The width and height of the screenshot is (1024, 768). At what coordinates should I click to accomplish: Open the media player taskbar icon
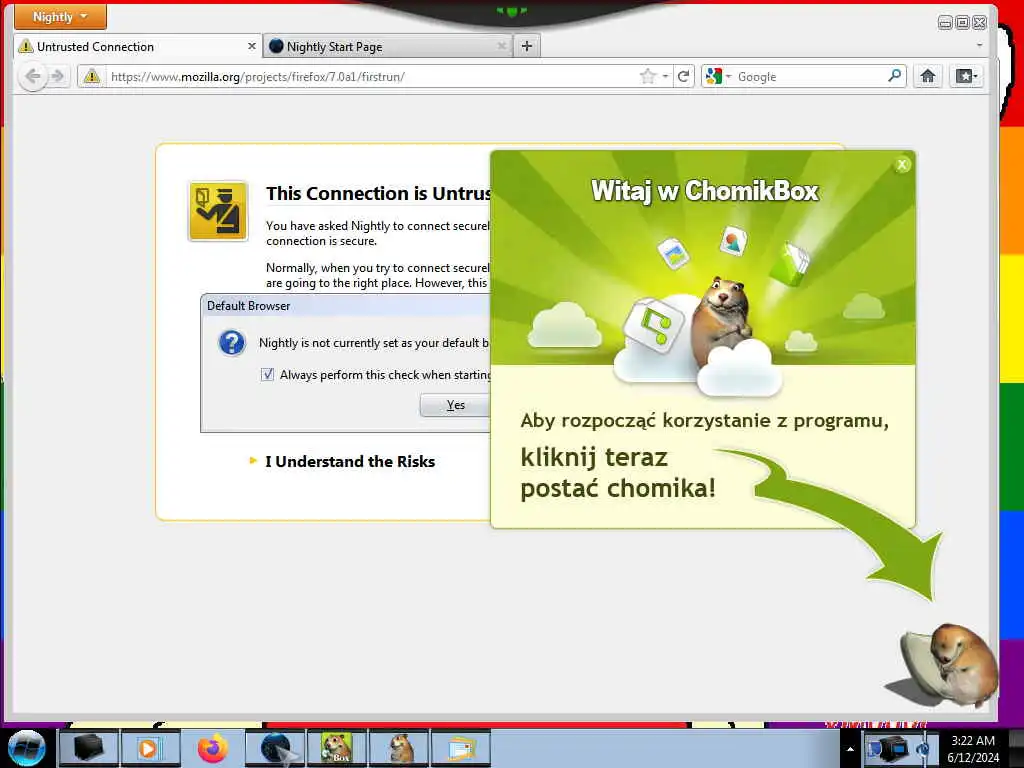150,748
